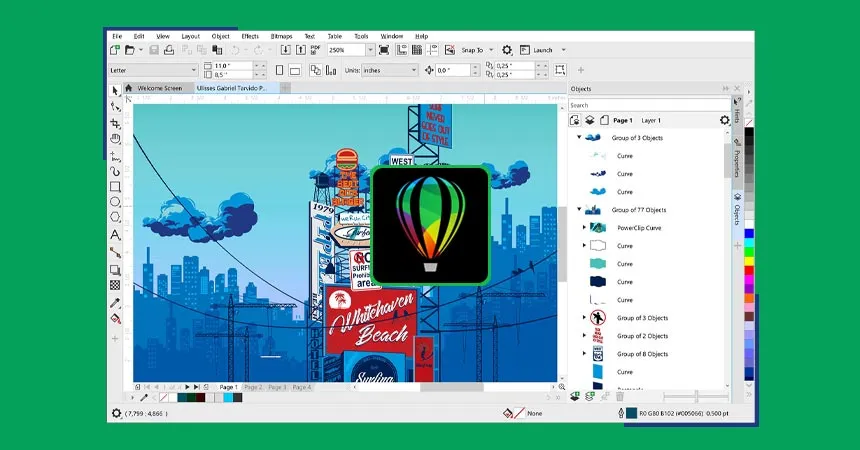
Task: Click the Print icon
Action: (169, 50)
